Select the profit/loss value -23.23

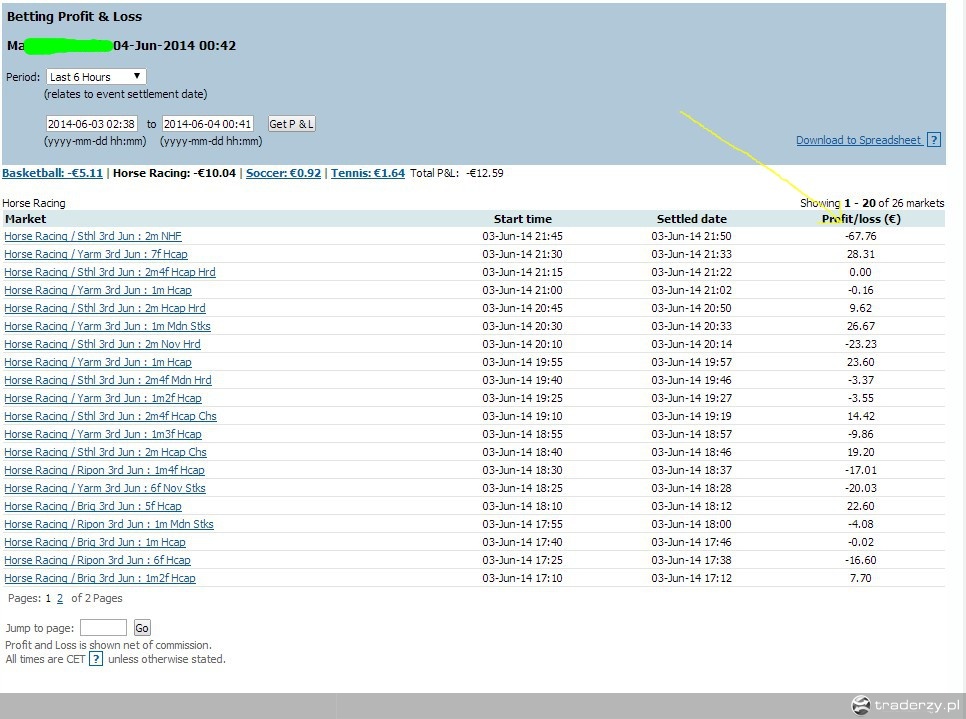pyautogui.click(x=861, y=344)
